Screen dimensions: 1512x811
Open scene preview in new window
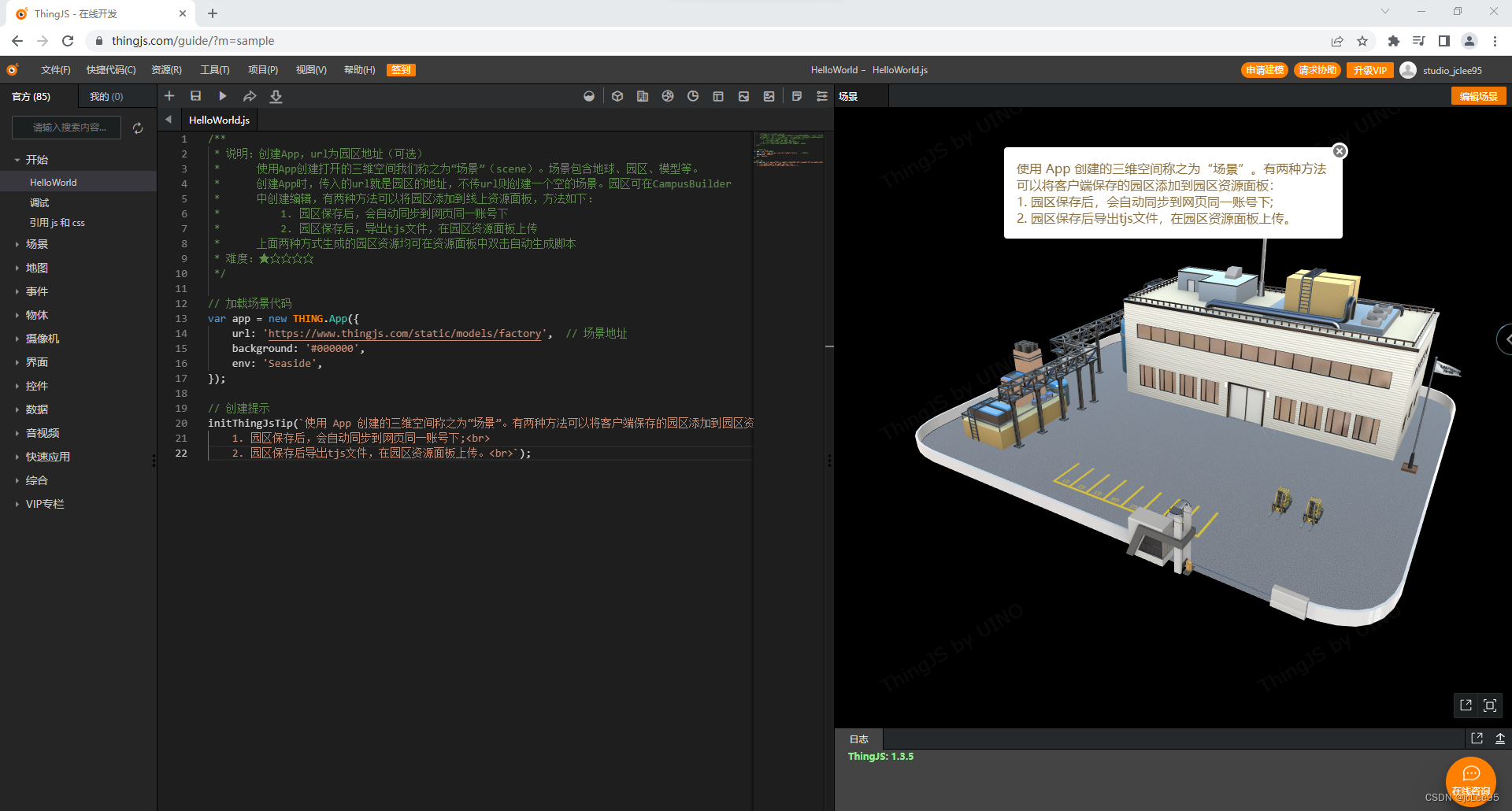tap(1466, 705)
